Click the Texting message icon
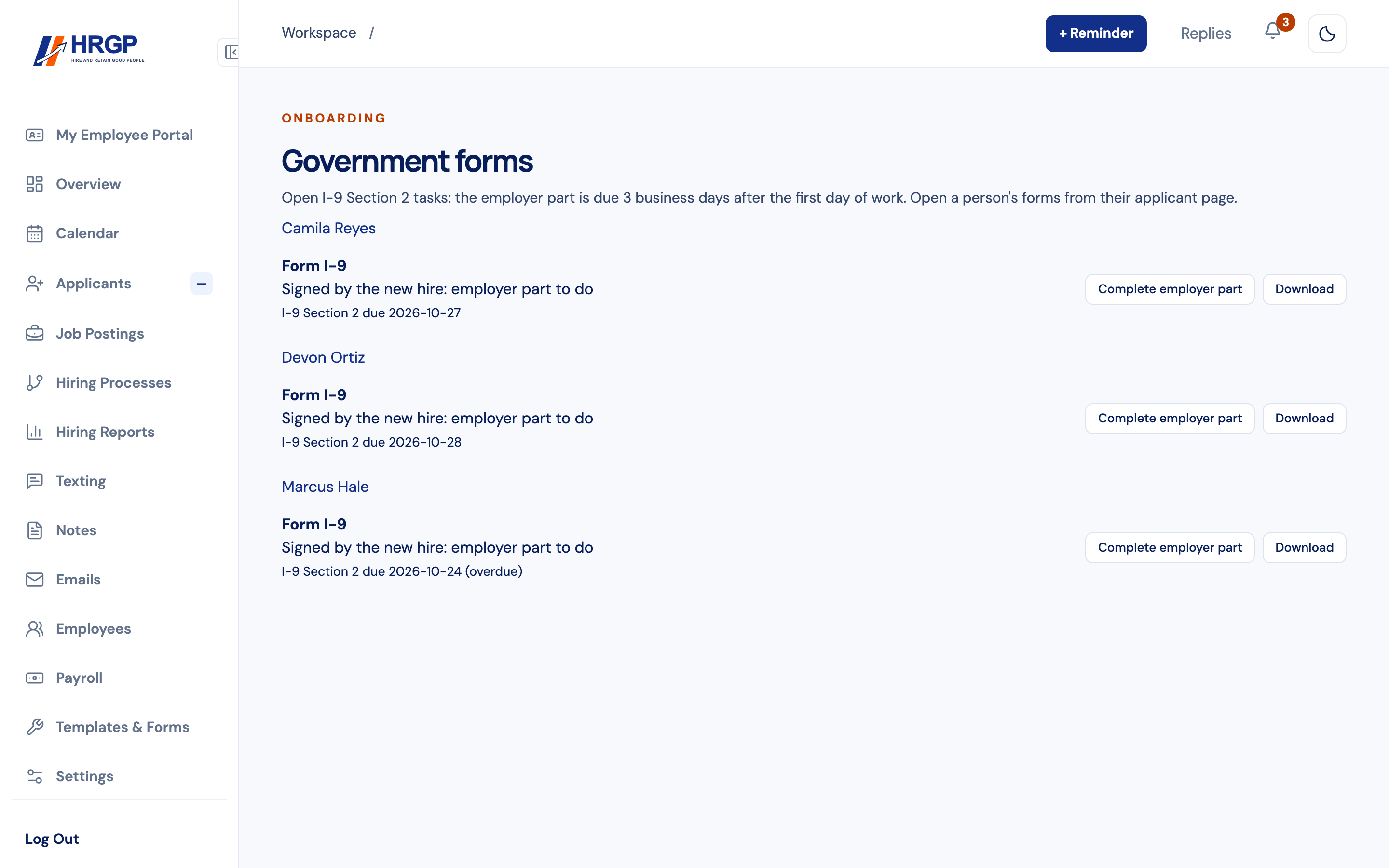The width and height of the screenshot is (1389, 868). 34,481
